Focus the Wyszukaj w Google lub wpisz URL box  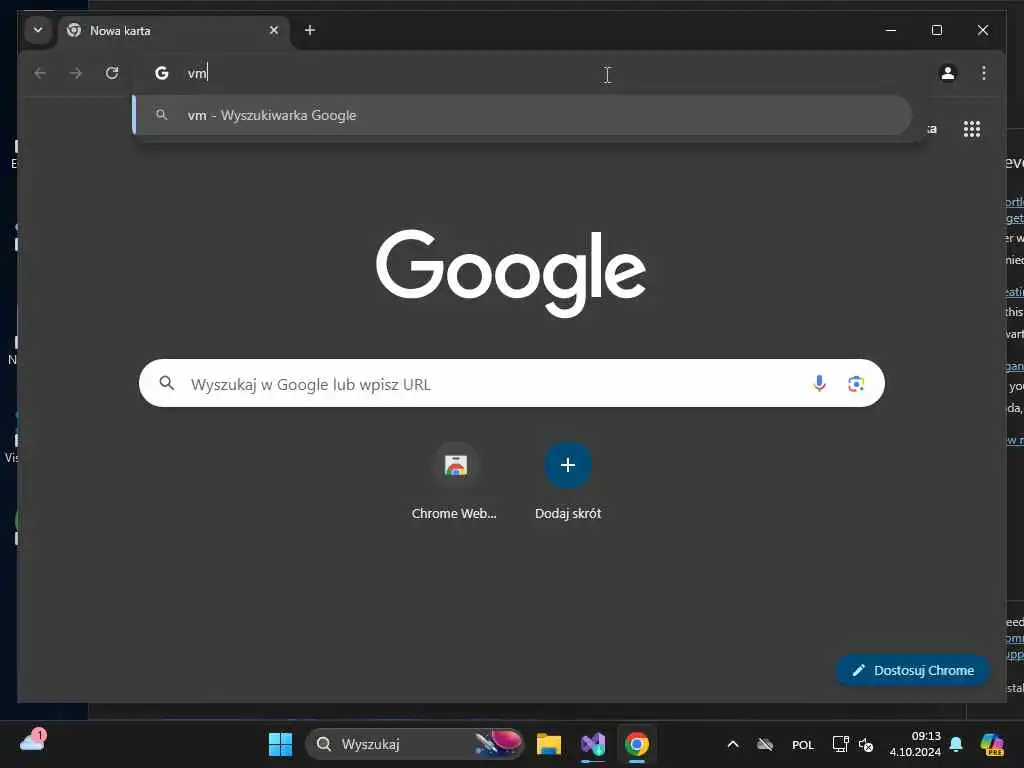511,383
